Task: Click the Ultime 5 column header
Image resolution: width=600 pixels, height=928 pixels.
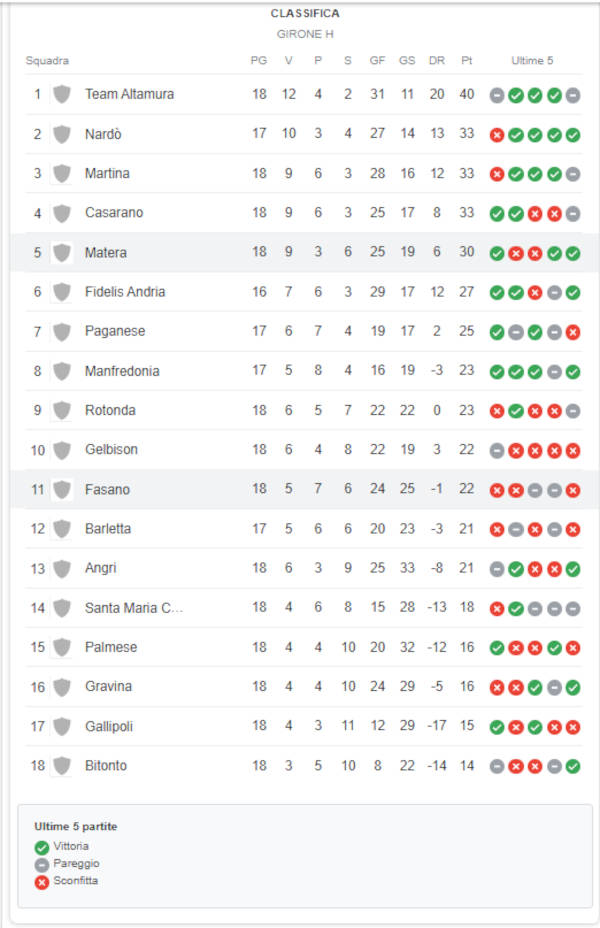Action: coord(533,60)
